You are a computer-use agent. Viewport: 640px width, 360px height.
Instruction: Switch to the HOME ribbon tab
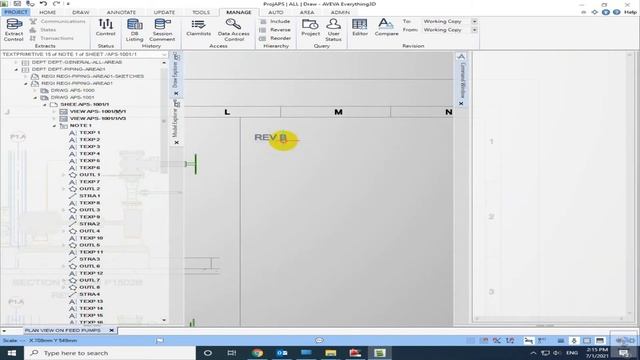click(47, 12)
